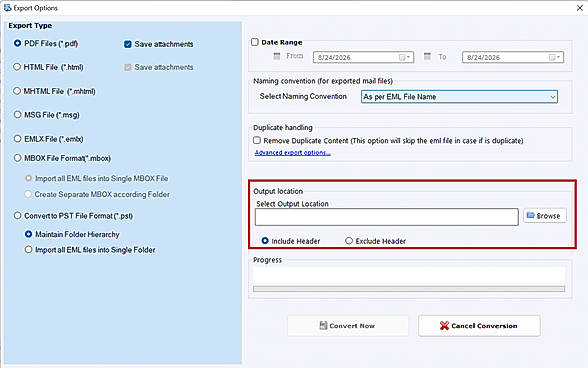Select HTML File (*.html) export type
The image size is (588, 368).
click(x=17, y=67)
